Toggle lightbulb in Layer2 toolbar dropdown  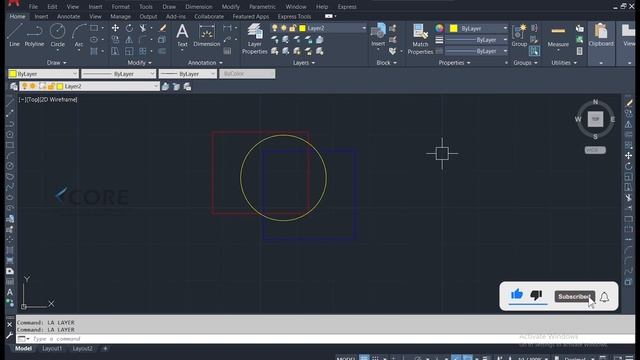(x=24, y=86)
